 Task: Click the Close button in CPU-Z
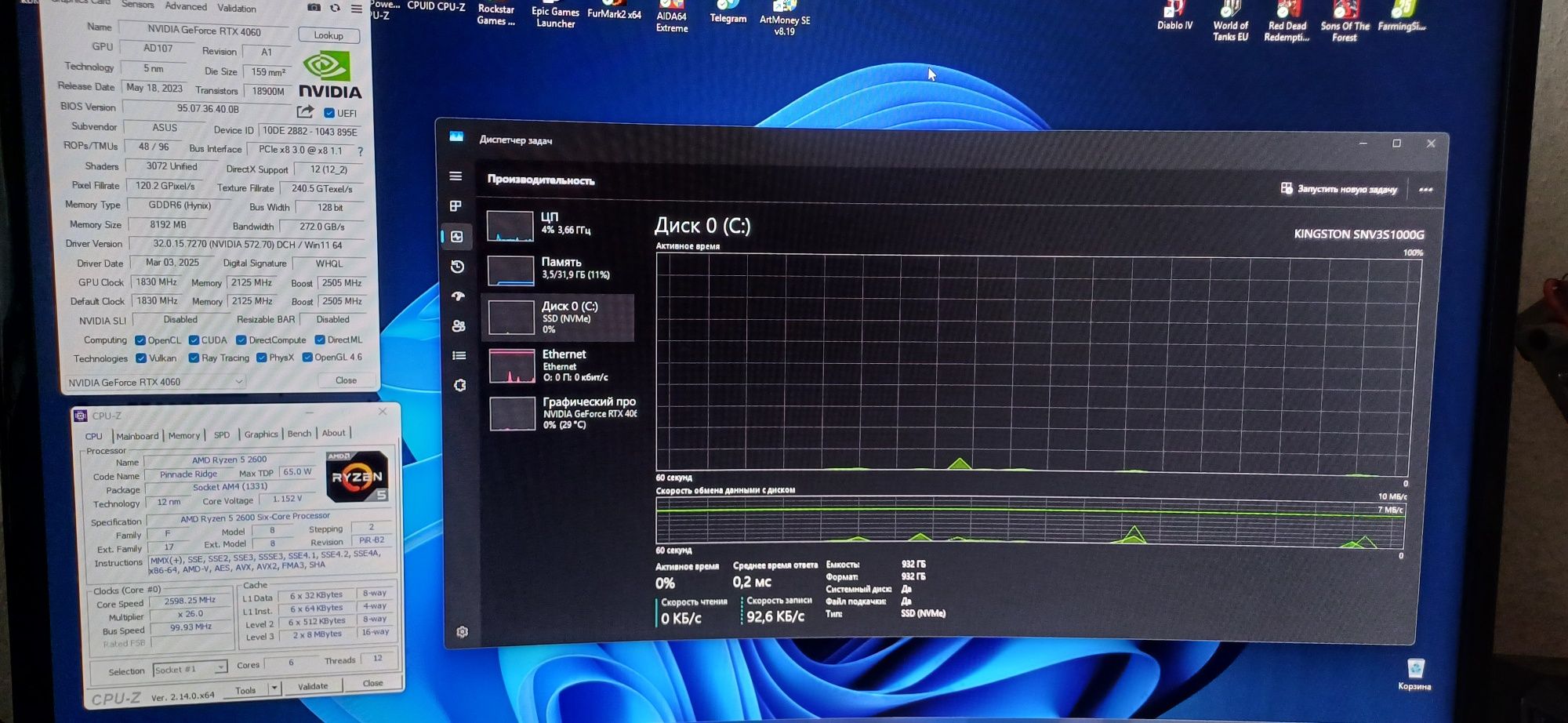(373, 683)
